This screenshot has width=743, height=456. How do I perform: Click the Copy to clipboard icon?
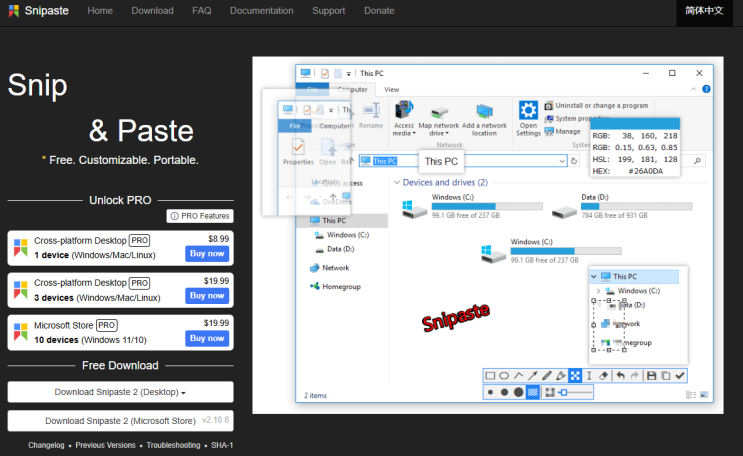[666, 376]
